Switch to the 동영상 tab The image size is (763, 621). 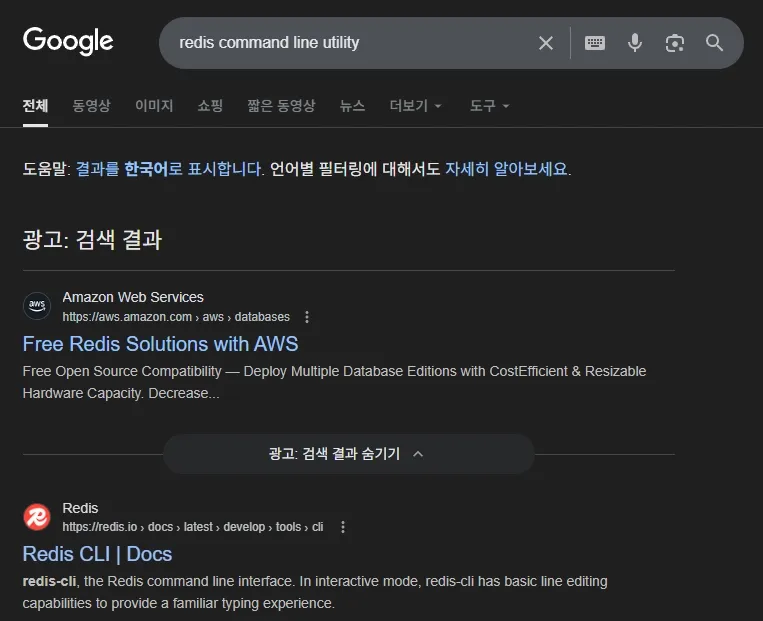[91, 106]
